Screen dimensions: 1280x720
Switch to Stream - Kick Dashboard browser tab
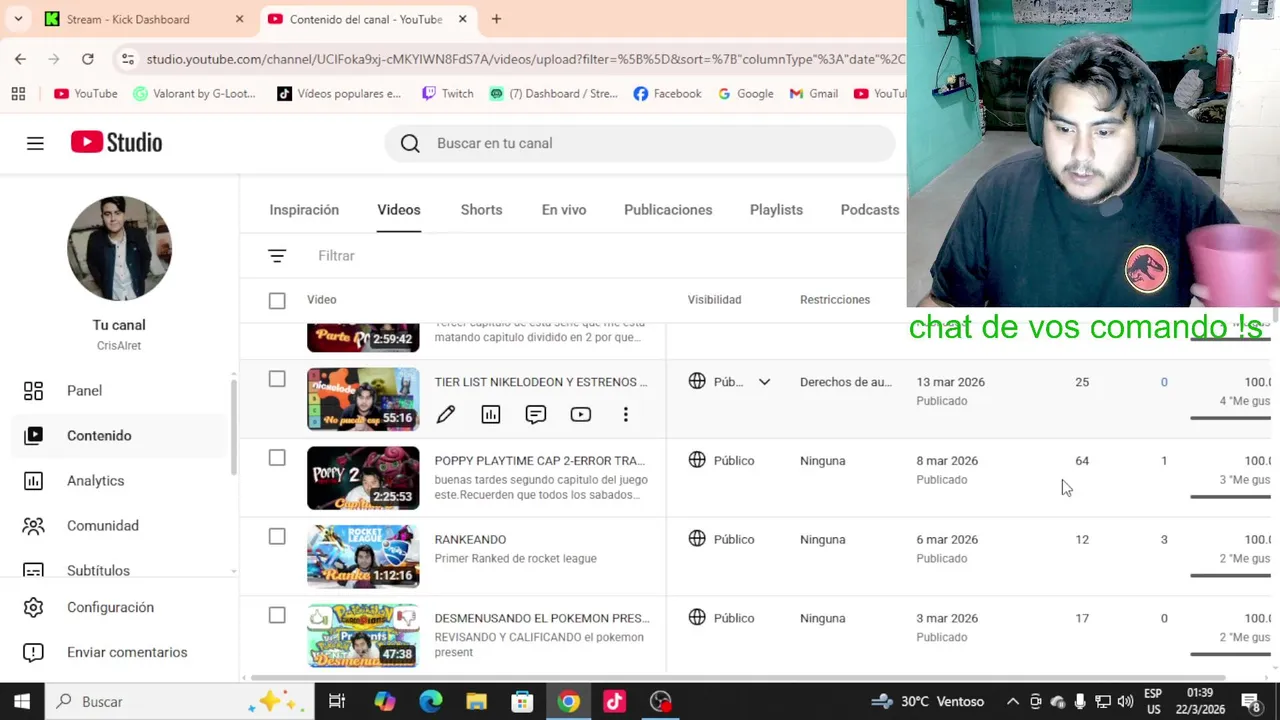(145, 19)
